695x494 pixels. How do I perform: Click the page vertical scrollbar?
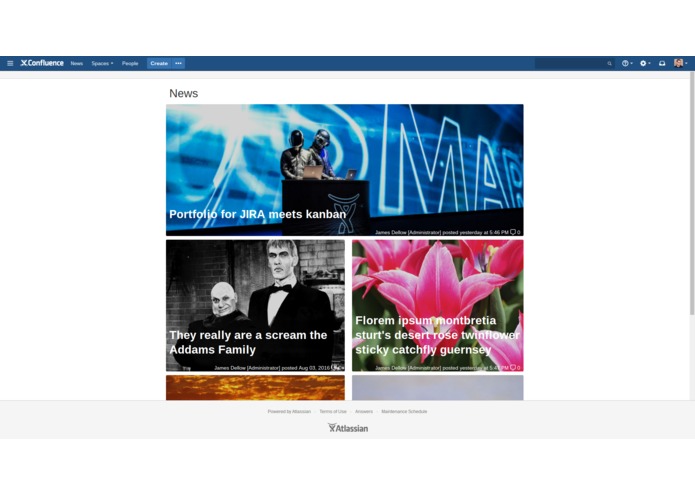692,194
